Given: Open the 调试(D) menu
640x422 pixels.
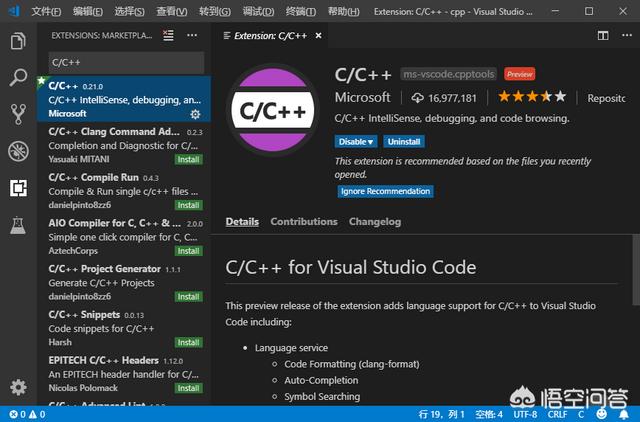Looking at the screenshot, I should 258,11.
